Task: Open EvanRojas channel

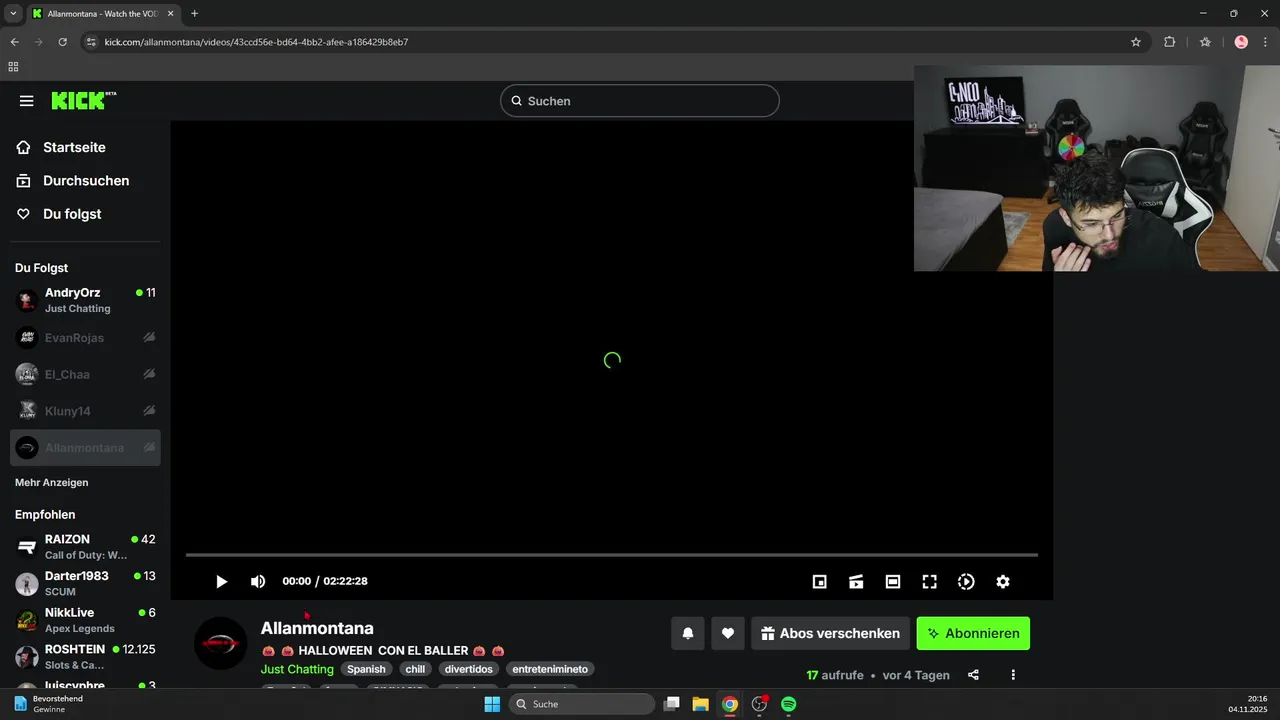Action: click(85, 338)
